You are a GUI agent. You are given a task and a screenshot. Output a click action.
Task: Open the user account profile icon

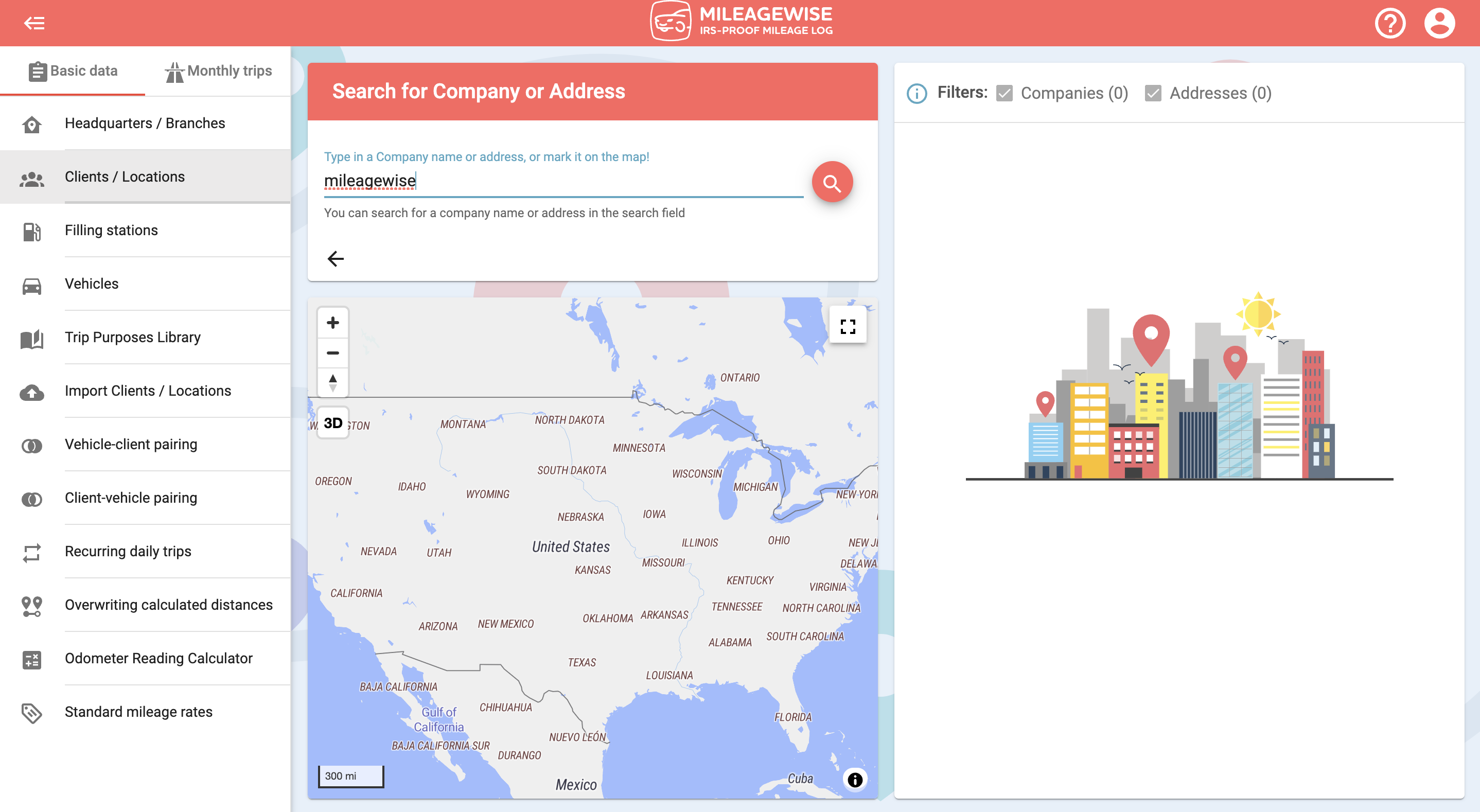click(1439, 23)
